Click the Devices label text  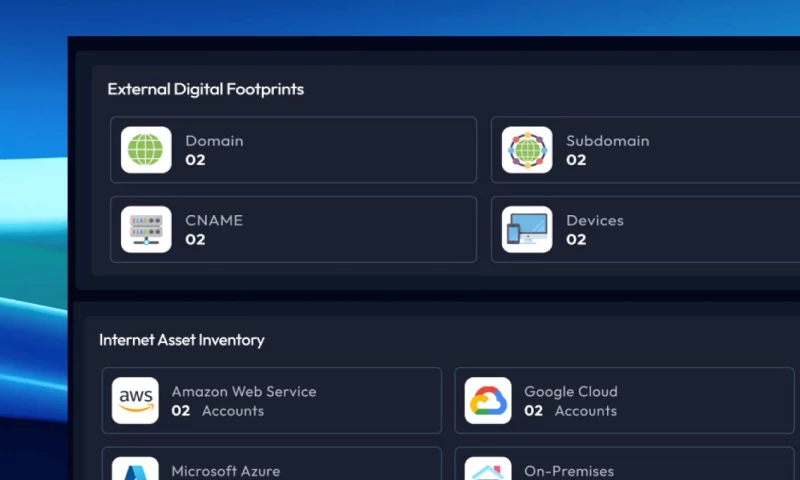(x=595, y=220)
